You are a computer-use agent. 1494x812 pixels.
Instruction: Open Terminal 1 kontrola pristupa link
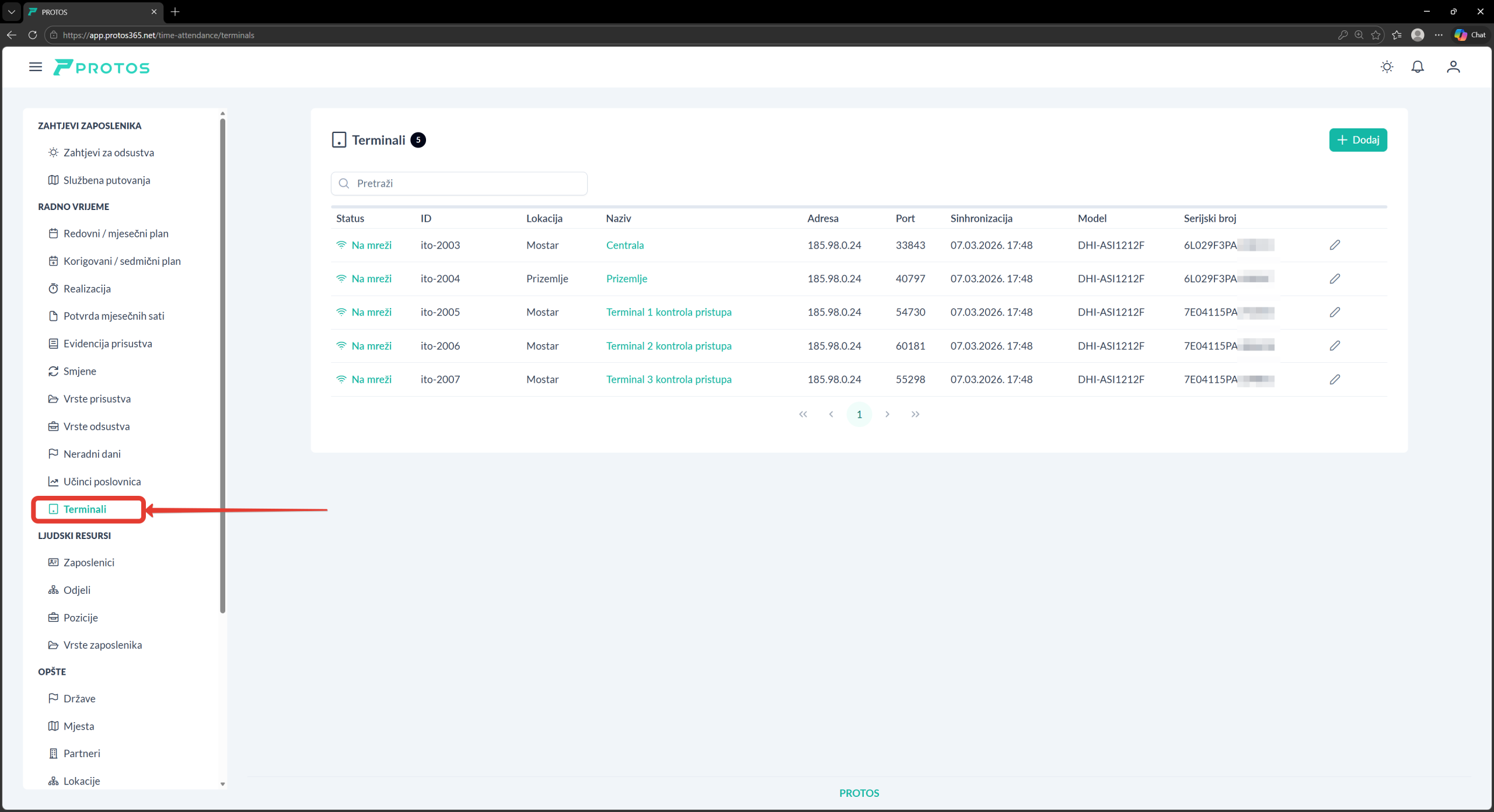[x=668, y=312]
